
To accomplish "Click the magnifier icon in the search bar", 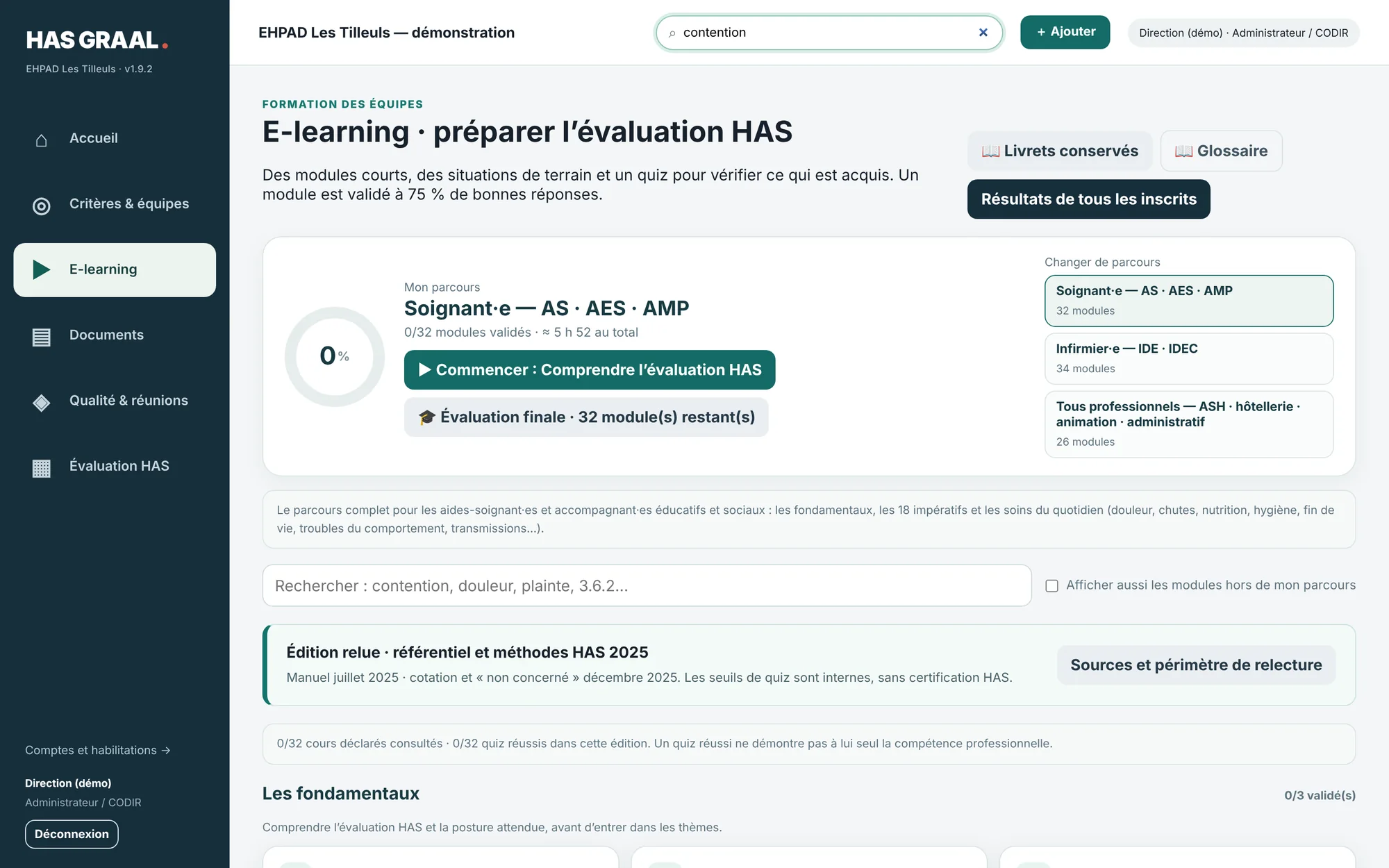I will pos(672,33).
